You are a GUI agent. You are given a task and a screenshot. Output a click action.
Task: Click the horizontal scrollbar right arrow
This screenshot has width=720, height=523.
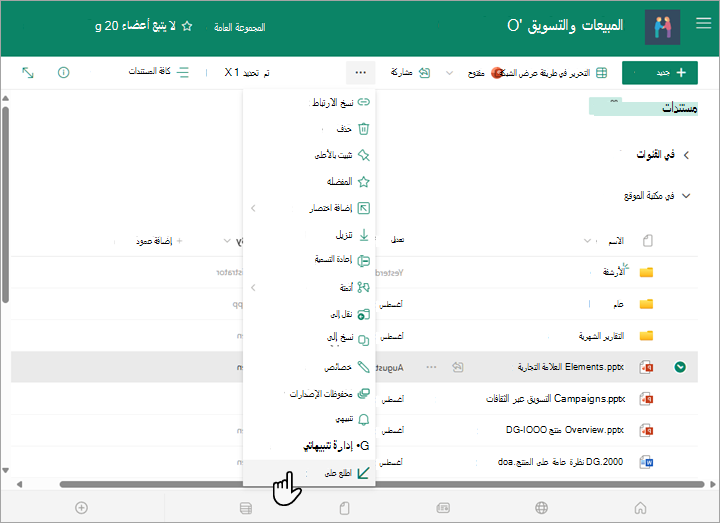coord(713,484)
